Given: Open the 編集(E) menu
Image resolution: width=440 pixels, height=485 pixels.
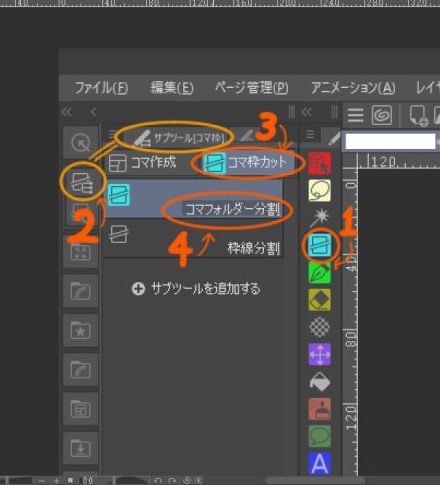Looking at the screenshot, I should pos(172,88).
